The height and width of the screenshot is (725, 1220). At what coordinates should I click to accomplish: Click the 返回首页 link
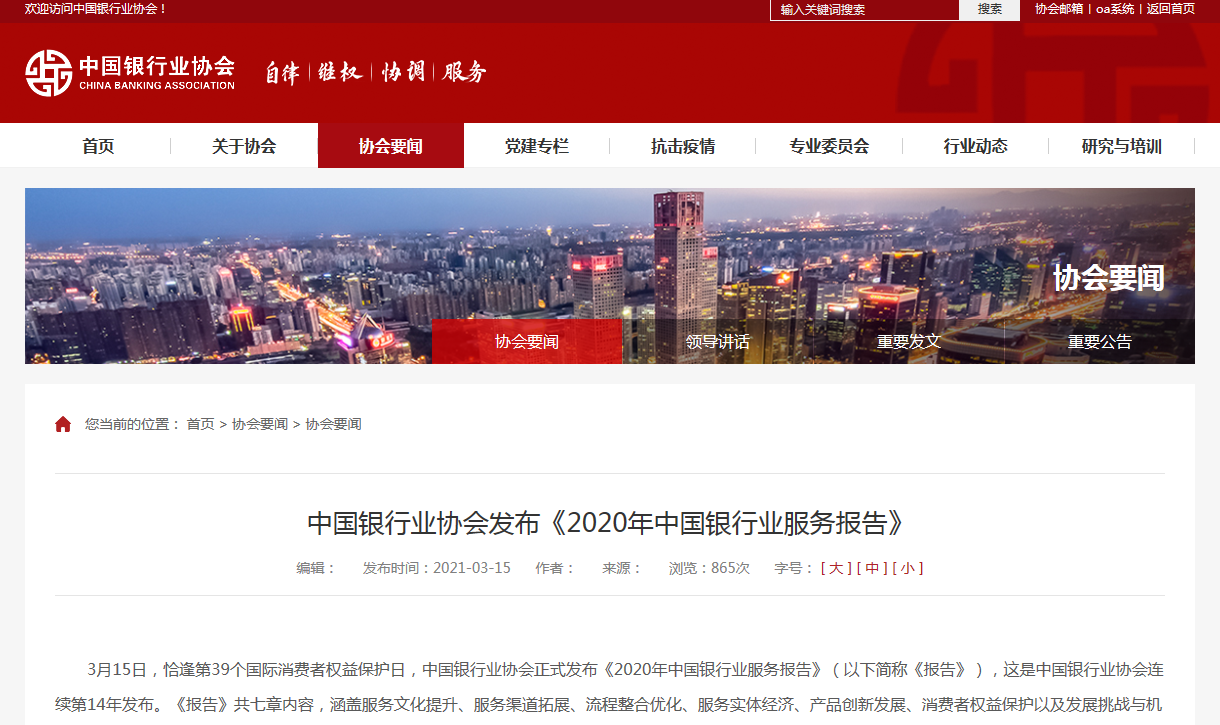1171,9
